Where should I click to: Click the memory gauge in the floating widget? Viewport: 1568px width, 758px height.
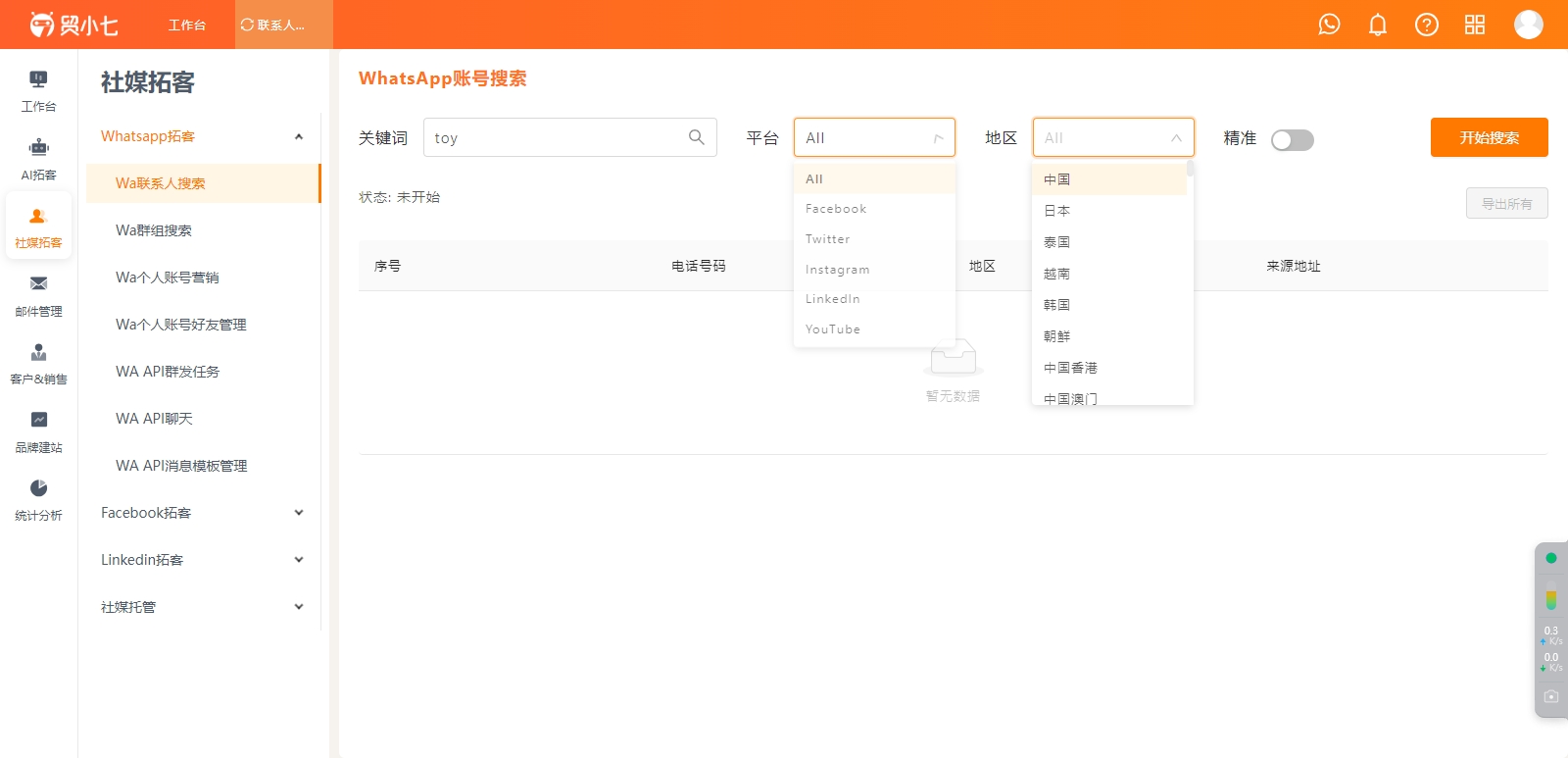coord(1551,596)
